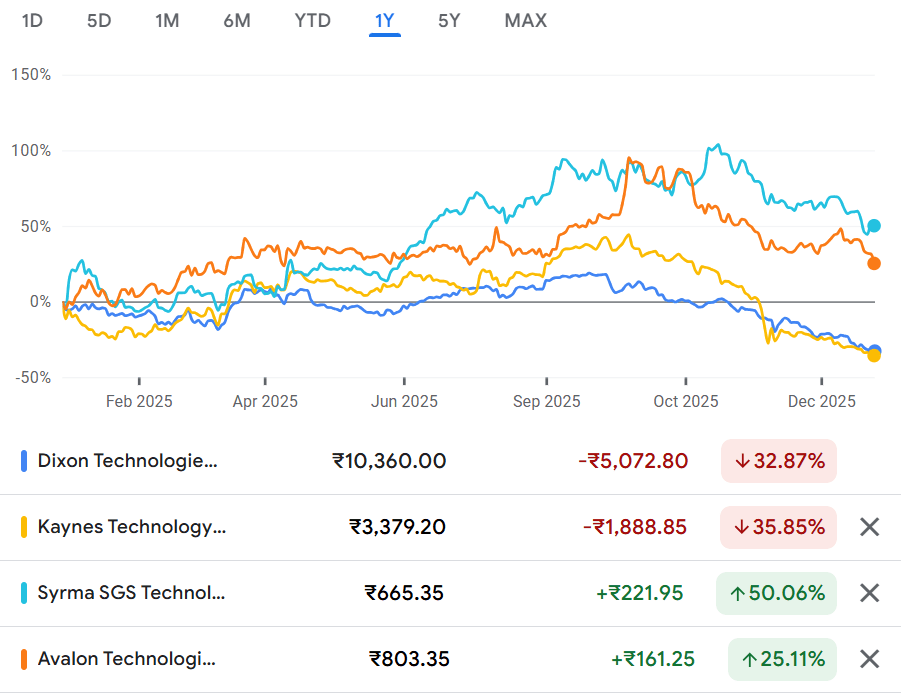Screen dimensions: 914x694
Task: Switch chart to 6M range
Action: coord(237,21)
